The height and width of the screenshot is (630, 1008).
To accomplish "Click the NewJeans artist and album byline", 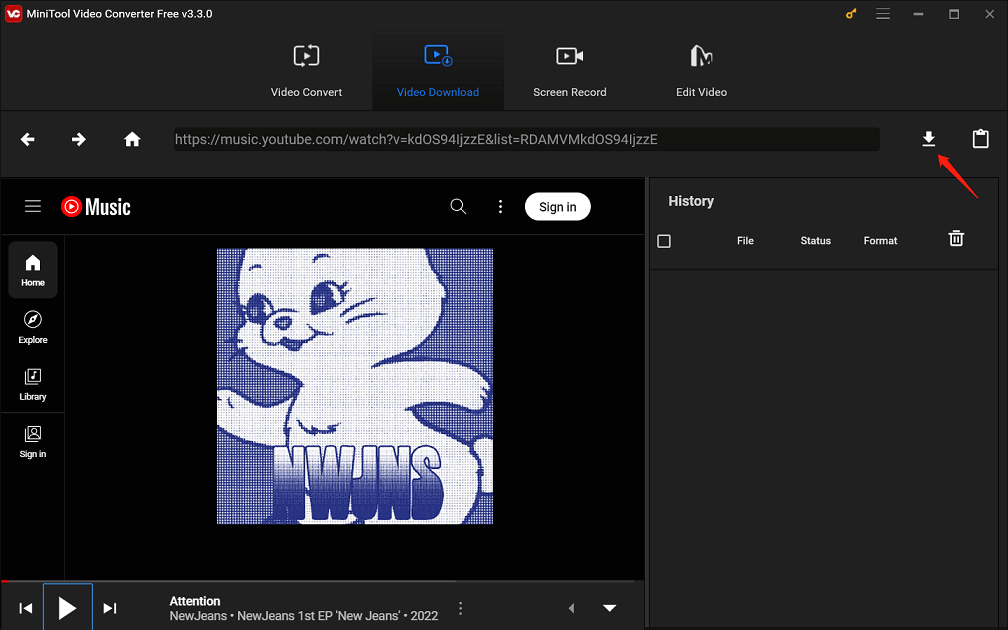I will click(x=303, y=616).
